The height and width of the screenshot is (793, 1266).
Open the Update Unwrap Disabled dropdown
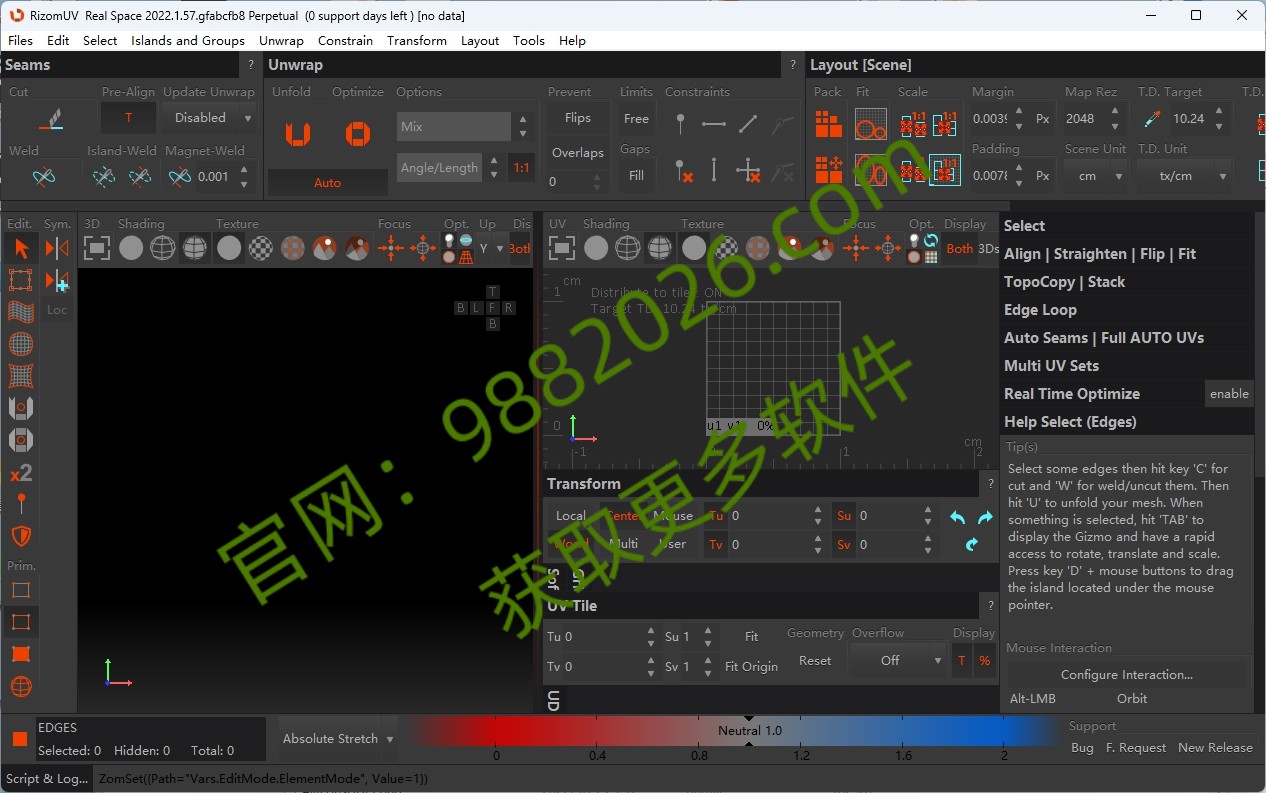tap(208, 118)
